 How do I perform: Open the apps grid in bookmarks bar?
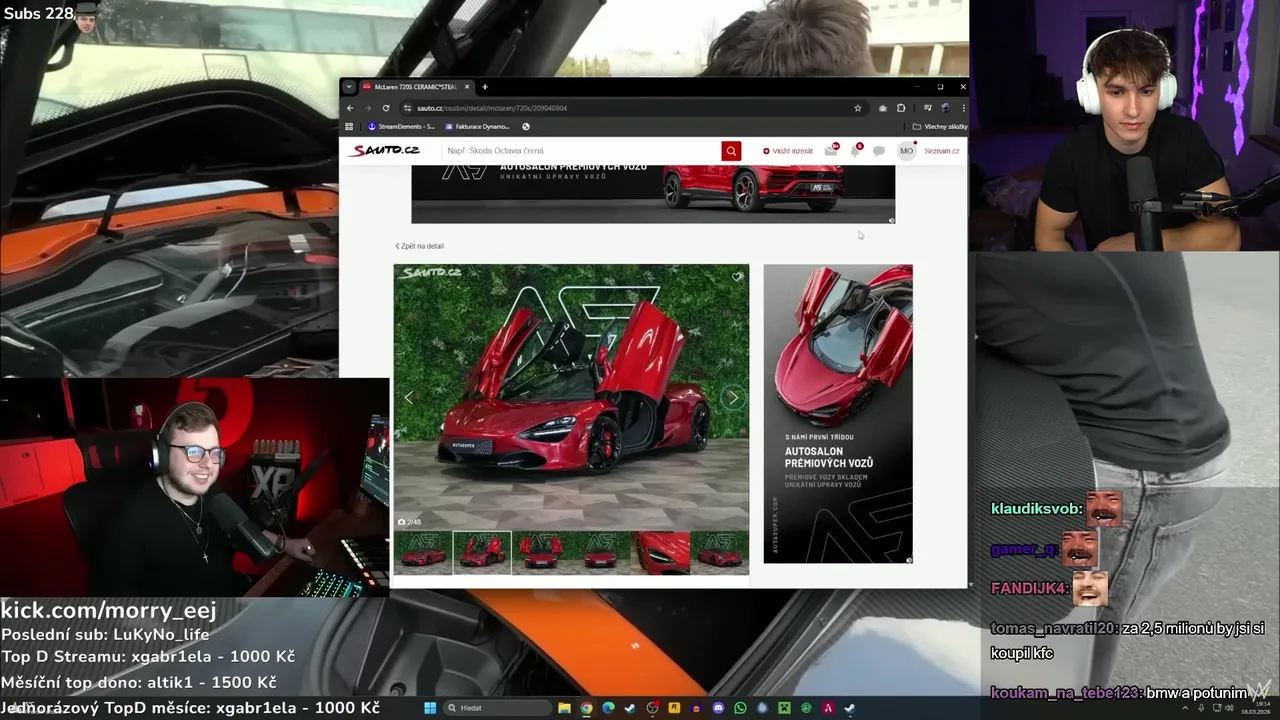coord(349,127)
